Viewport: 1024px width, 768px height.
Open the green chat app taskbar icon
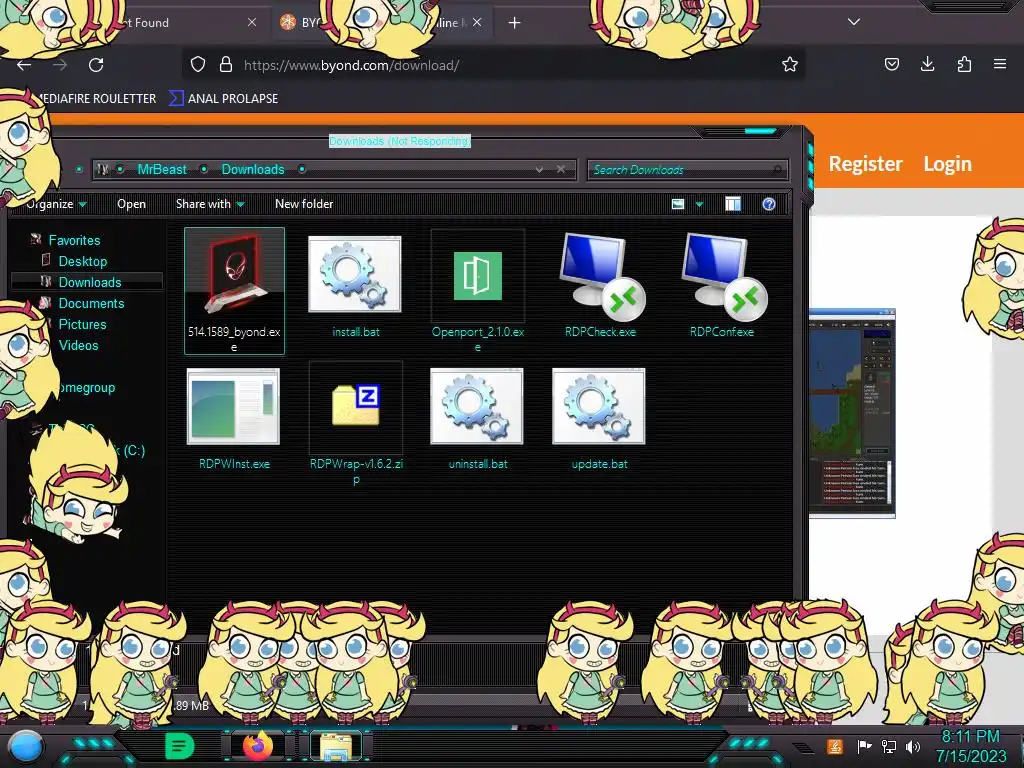180,746
